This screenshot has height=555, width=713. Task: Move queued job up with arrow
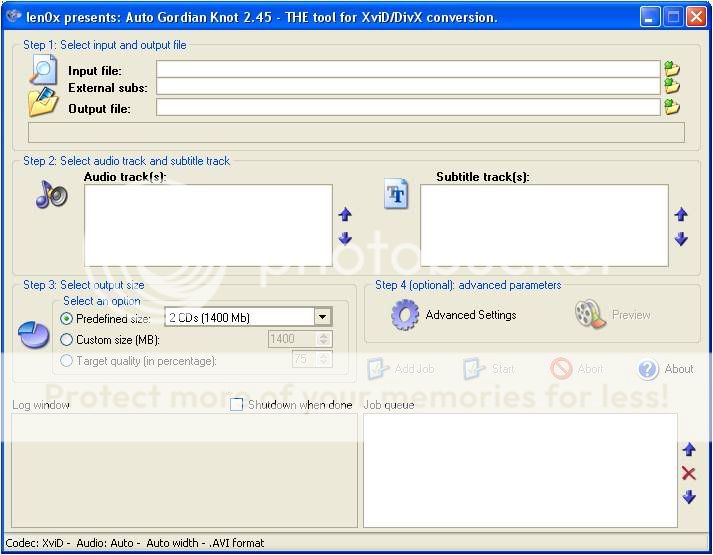pyautogui.click(x=688, y=450)
